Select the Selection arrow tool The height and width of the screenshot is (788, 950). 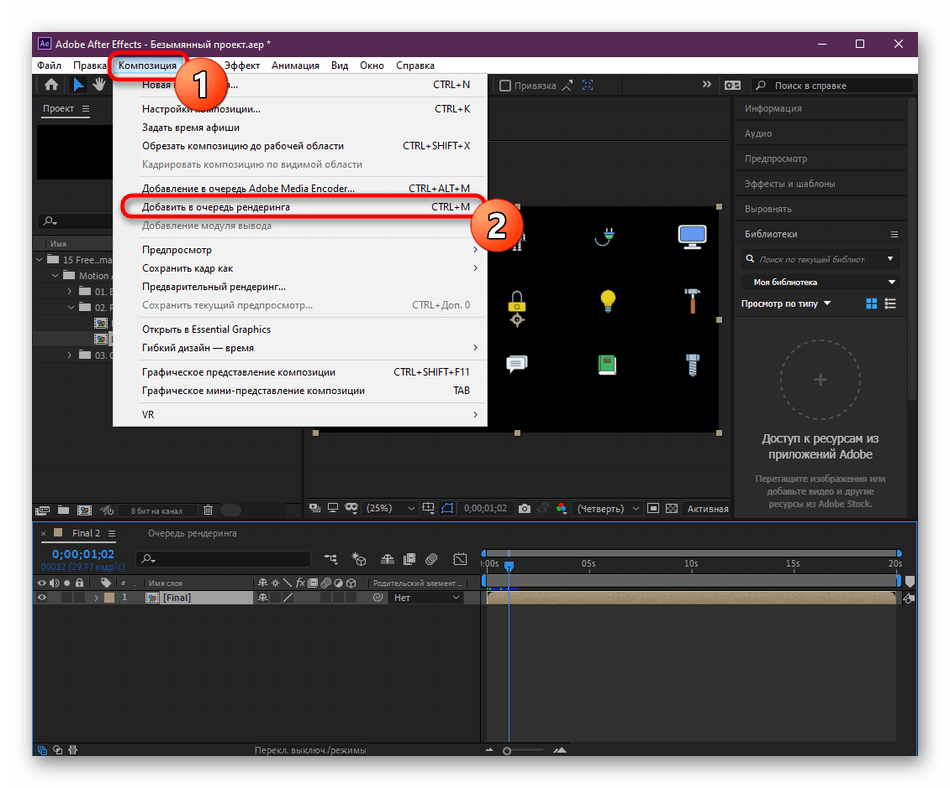click(78, 85)
